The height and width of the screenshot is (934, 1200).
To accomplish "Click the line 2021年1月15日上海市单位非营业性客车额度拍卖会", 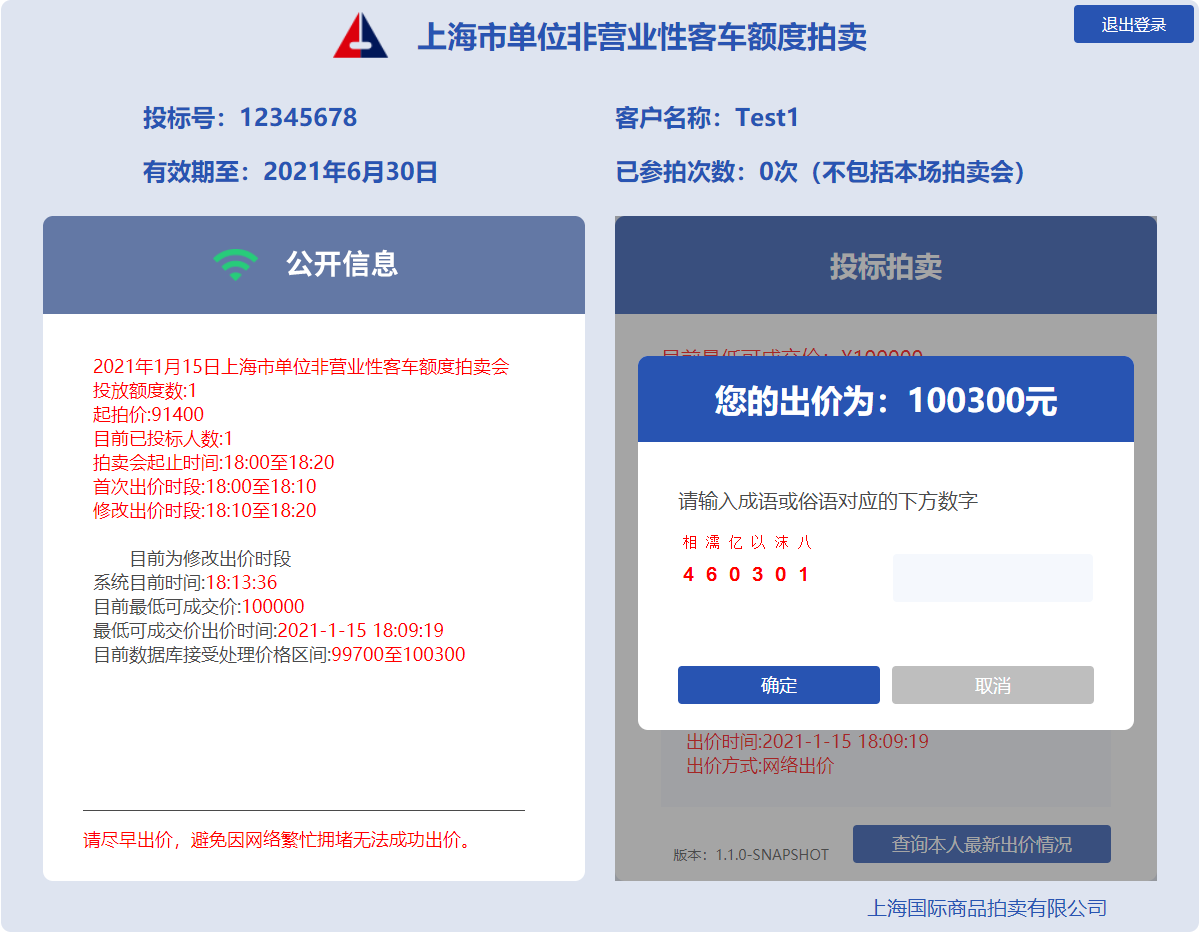I will 301,367.
